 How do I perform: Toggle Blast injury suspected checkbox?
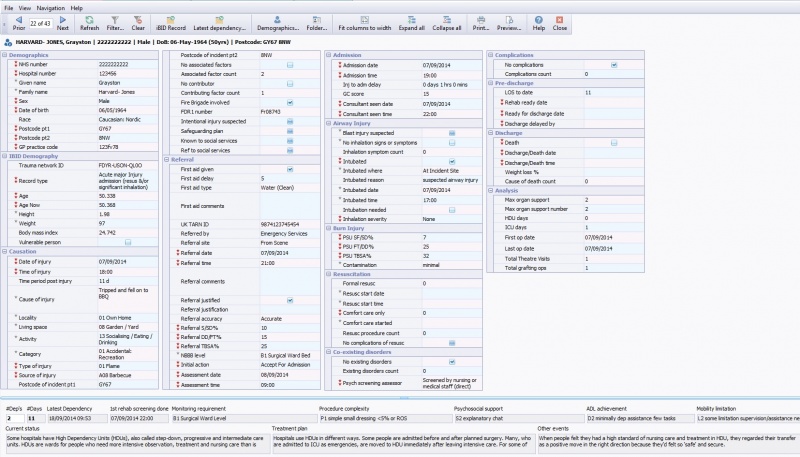tap(452, 133)
